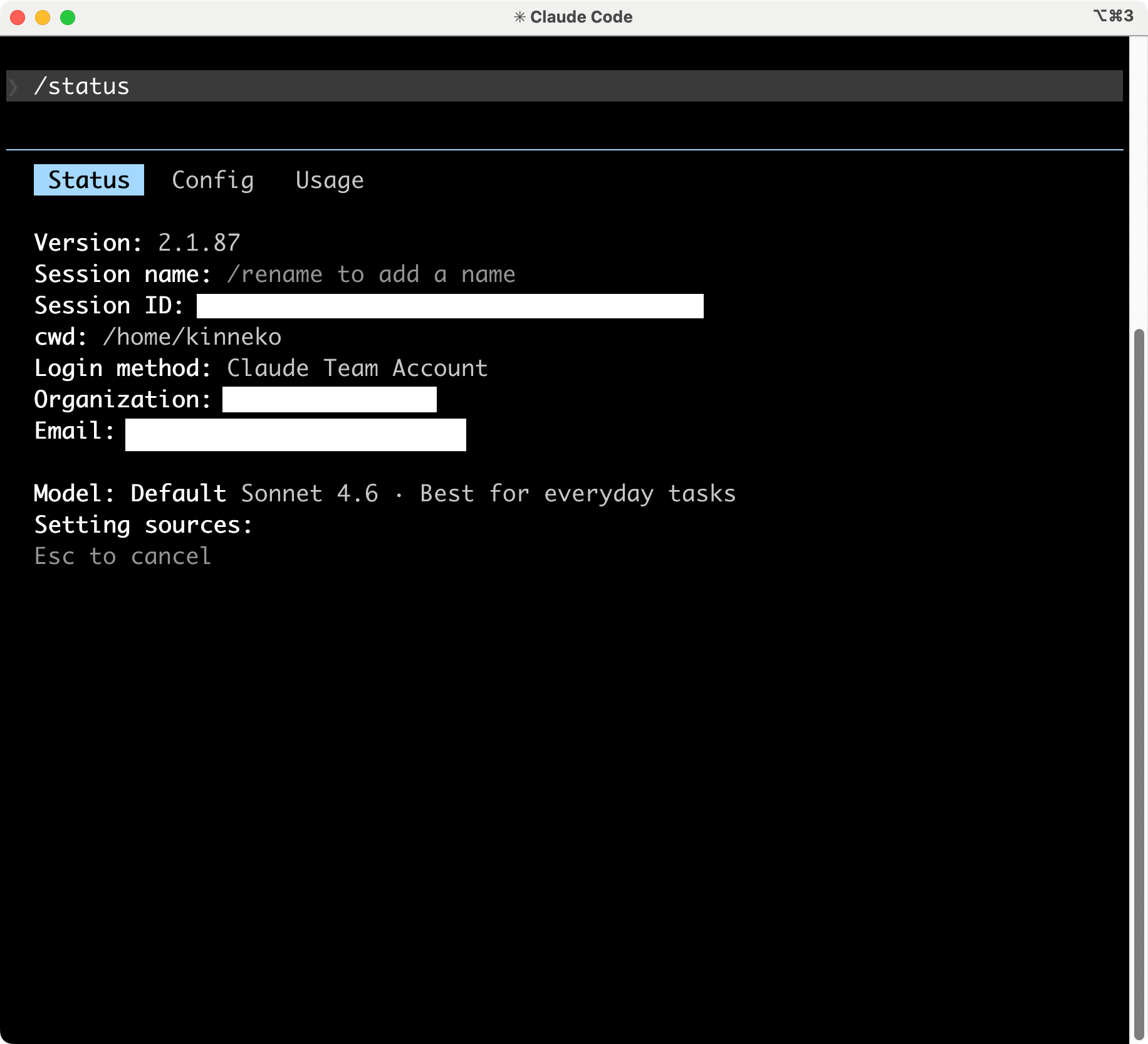Click the /status command input line
Screen dimensions: 1148x1044
(565, 86)
